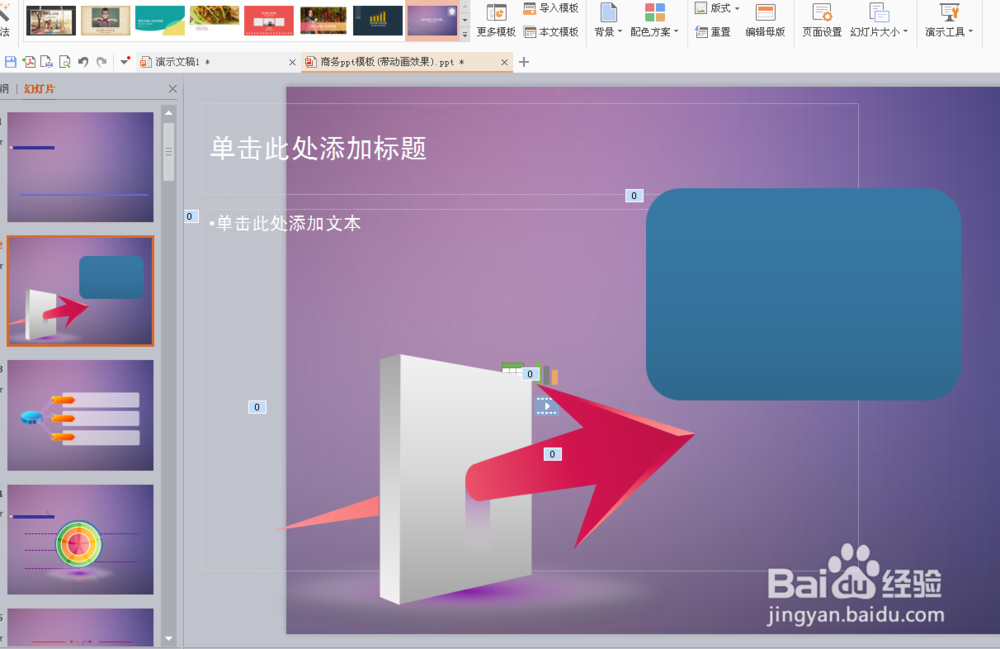Click the title placeholder 单击此处添加标题

coord(318,149)
